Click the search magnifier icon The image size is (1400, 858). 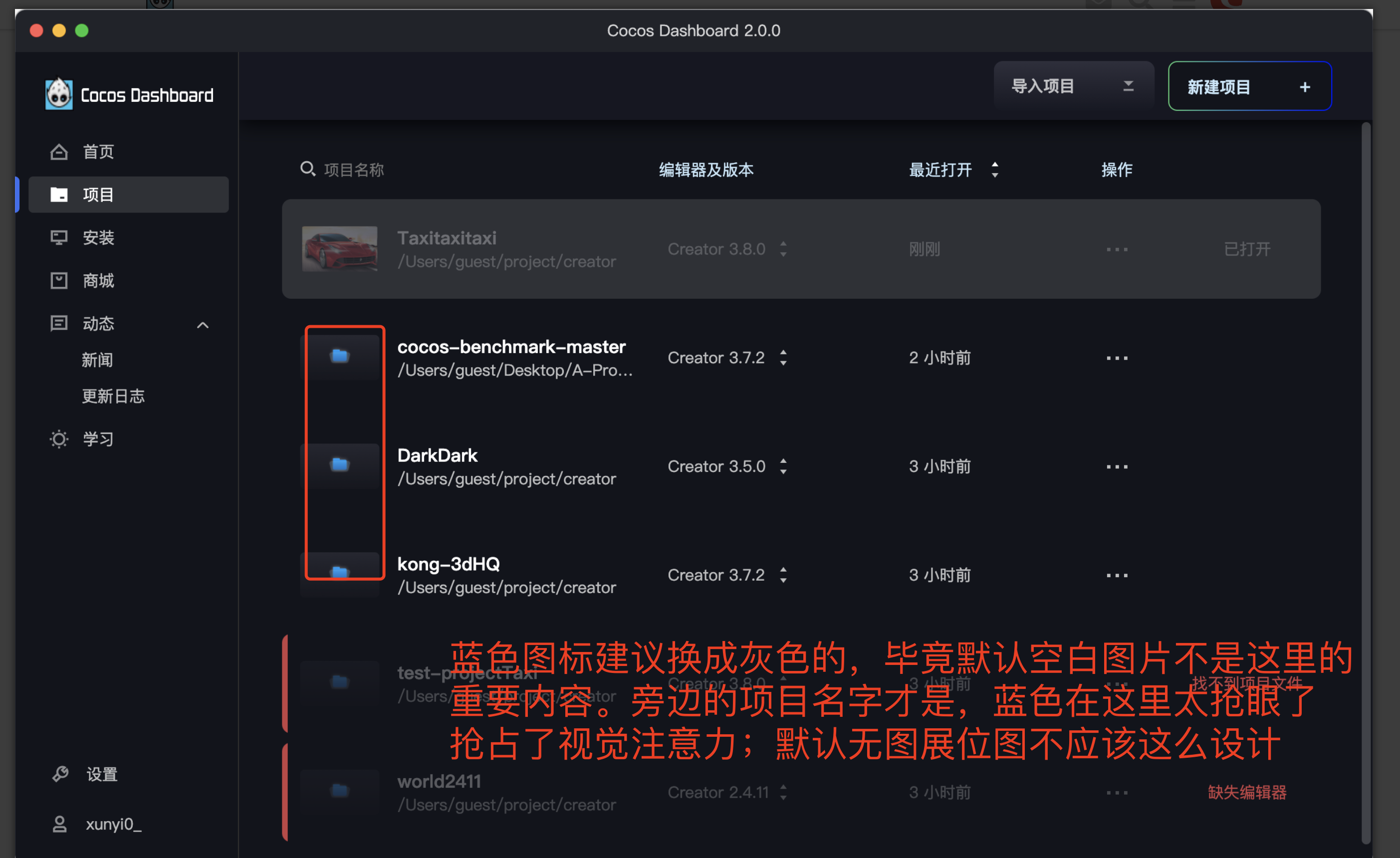[307, 169]
